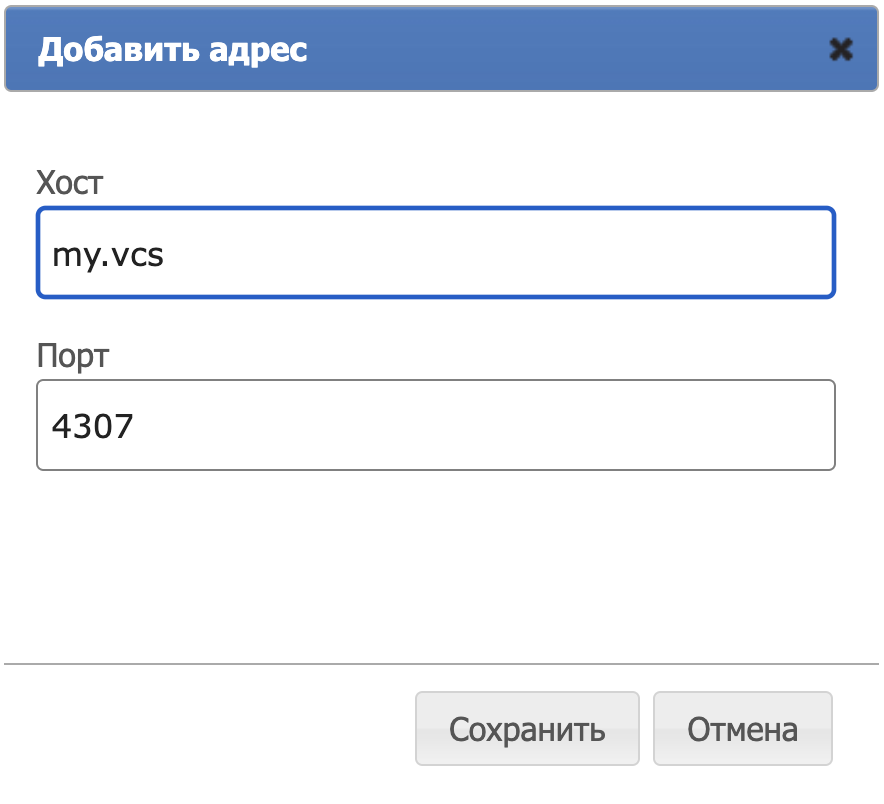The width and height of the screenshot is (884, 804).
Task: Place cursor in the 4307 value
Action: click(92, 426)
